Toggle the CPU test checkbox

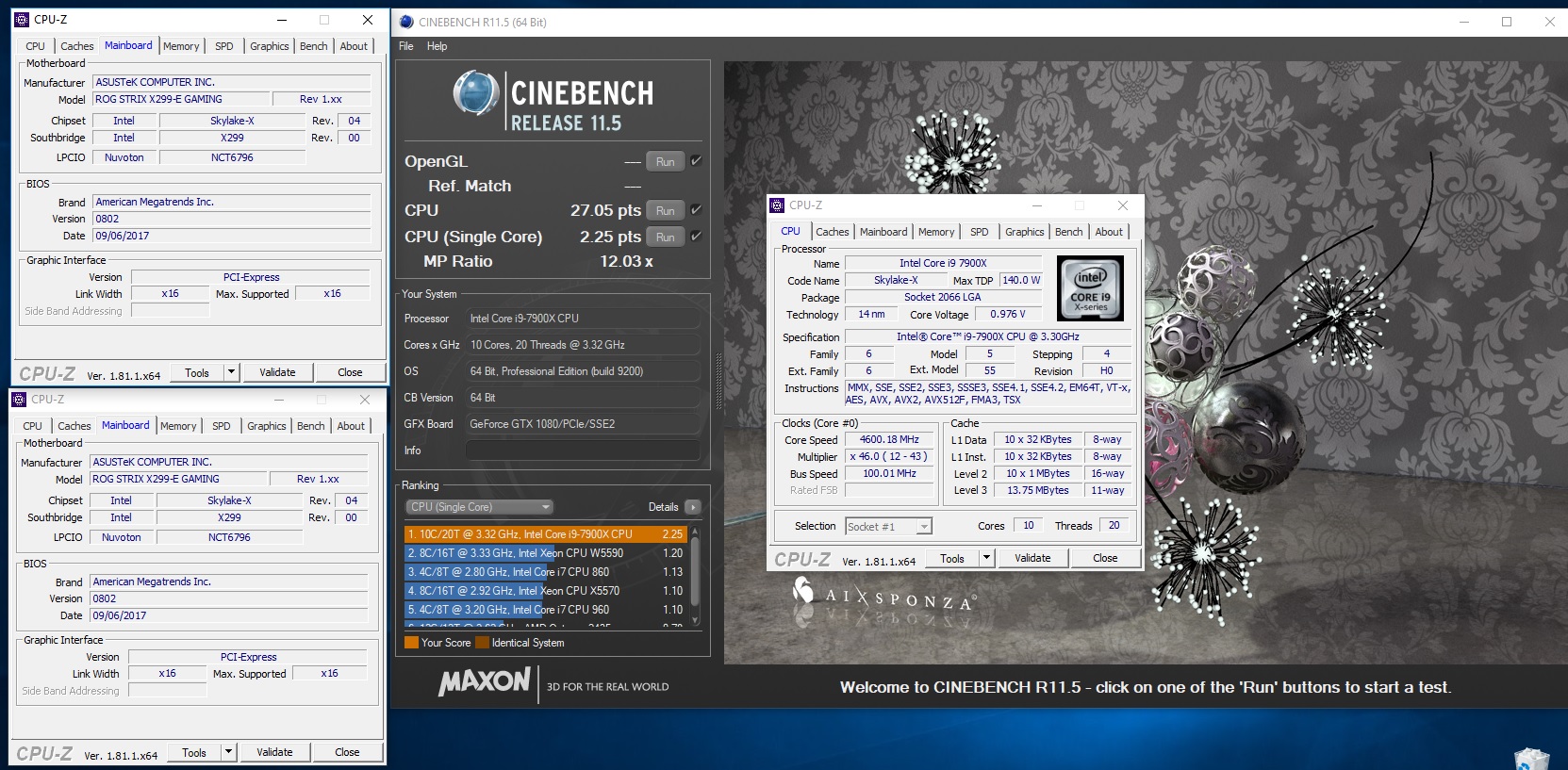[x=696, y=210]
